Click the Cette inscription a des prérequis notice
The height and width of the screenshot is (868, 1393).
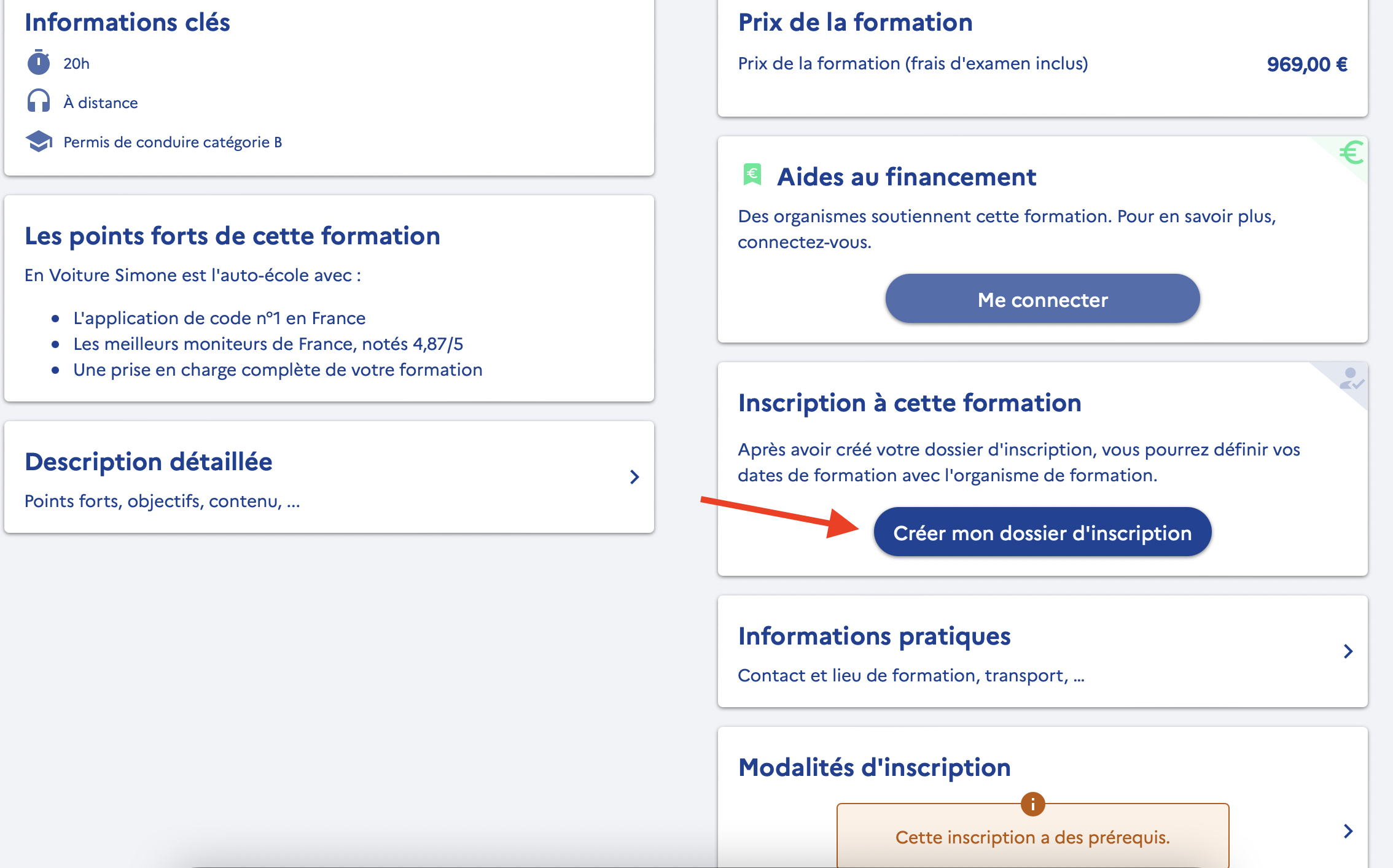1032,835
